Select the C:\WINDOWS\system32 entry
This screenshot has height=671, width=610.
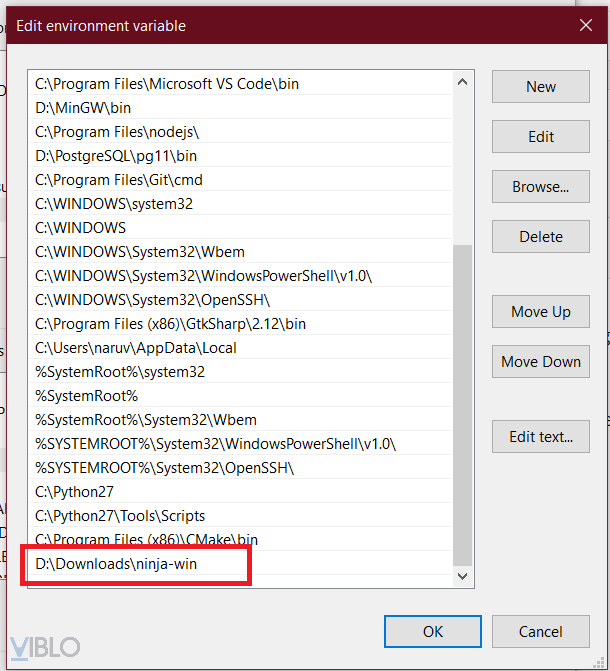pyautogui.click(x=240, y=204)
